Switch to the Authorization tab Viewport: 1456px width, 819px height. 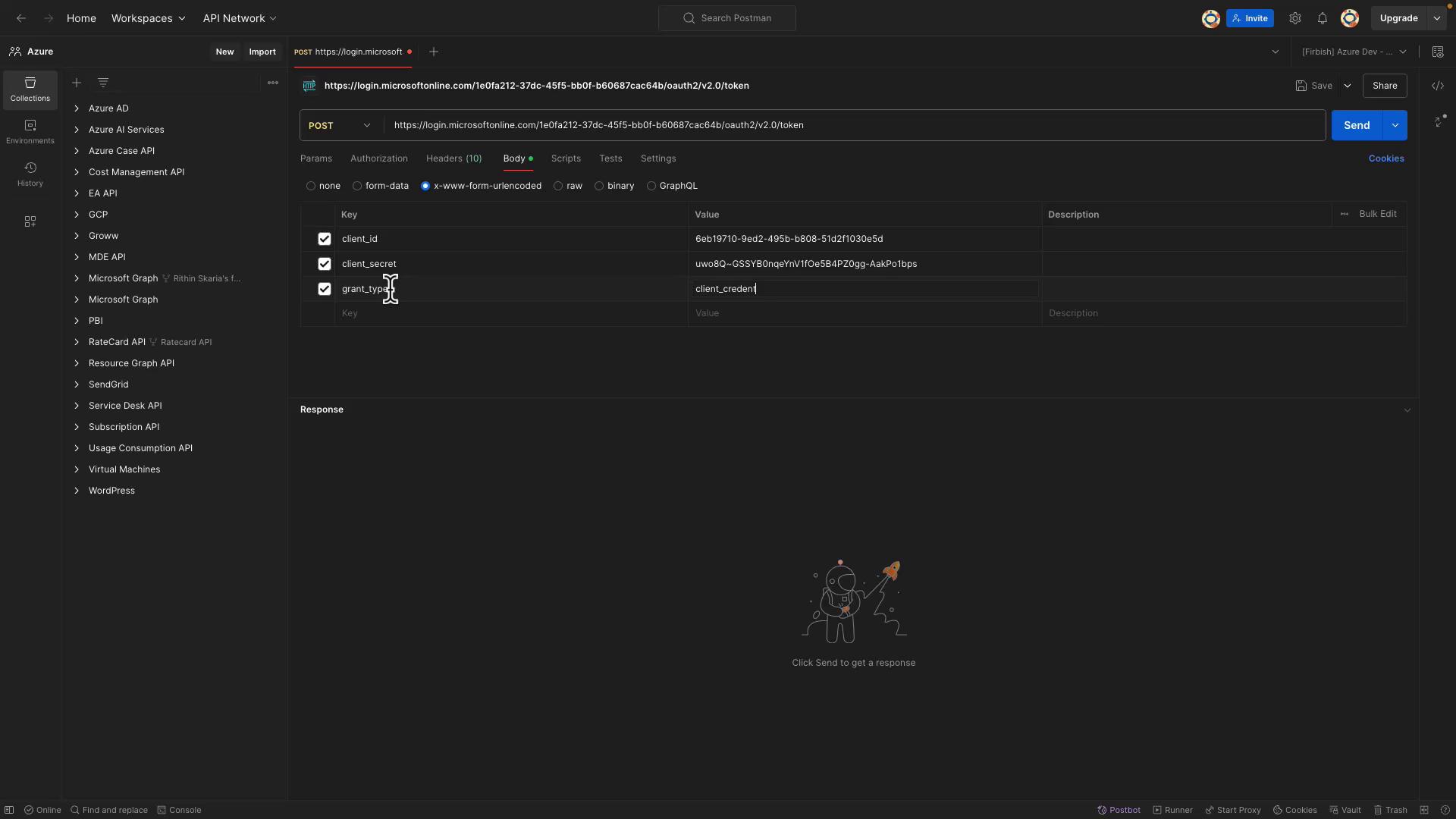tap(378, 158)
